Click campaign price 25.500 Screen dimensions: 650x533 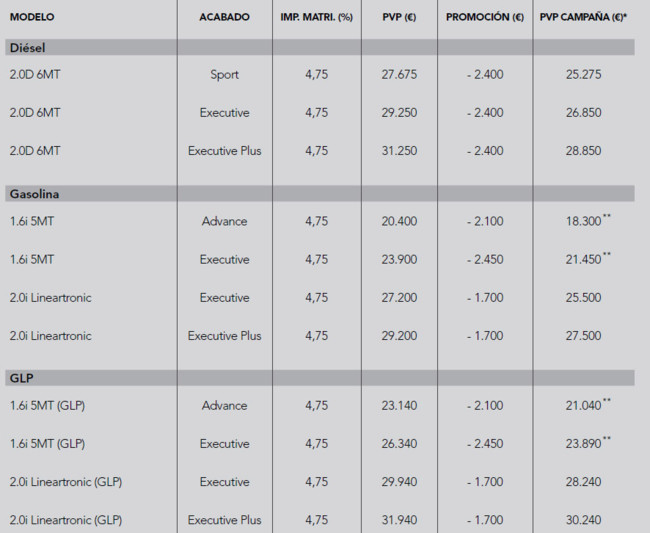point(583,298)
